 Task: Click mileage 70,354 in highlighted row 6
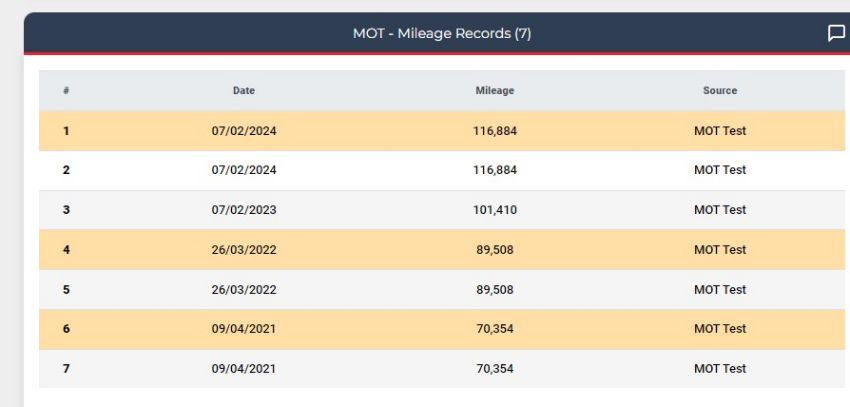[x=495, y=329]
